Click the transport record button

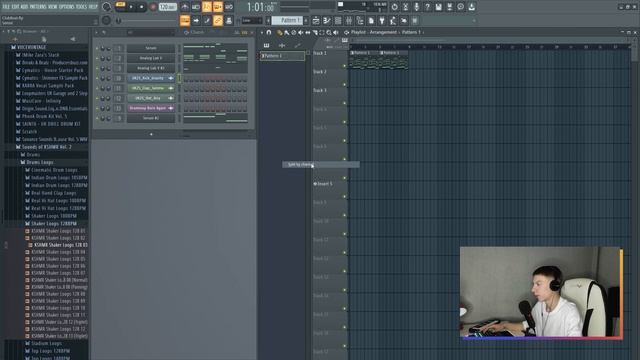click(x=153, y=7)
